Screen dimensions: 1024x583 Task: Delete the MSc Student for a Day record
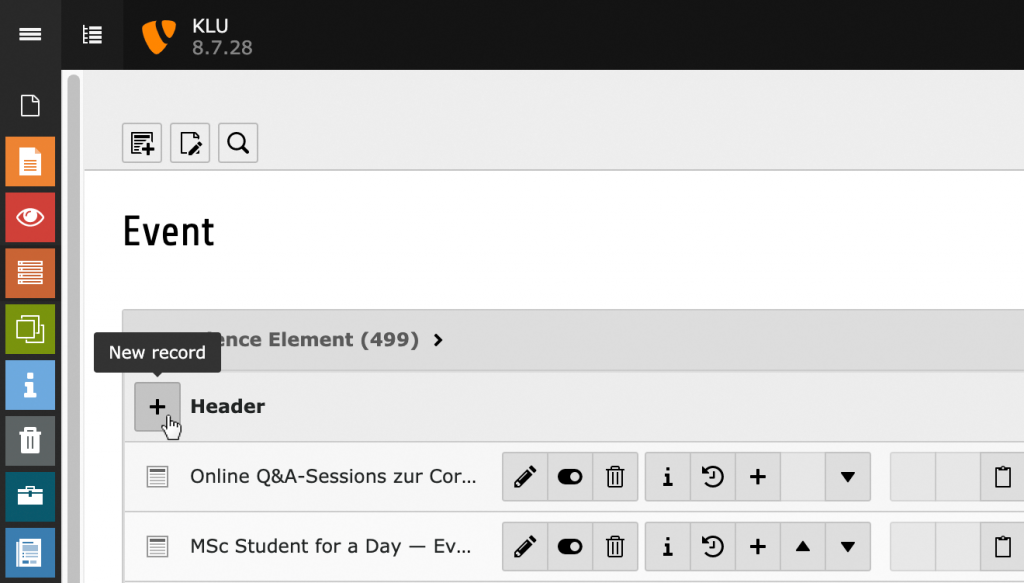click(615, 547)
